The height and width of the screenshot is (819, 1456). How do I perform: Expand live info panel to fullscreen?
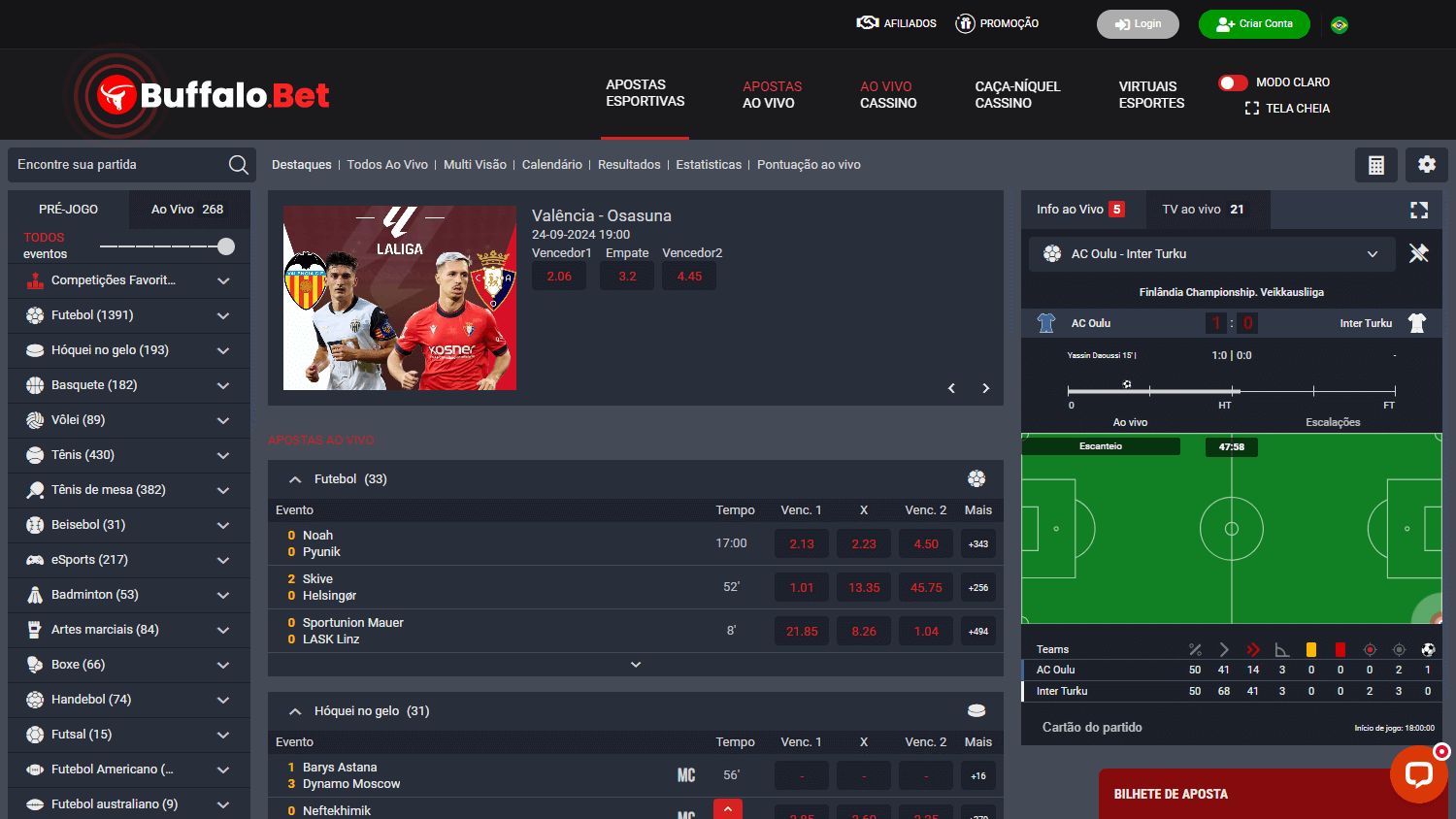1419,210
